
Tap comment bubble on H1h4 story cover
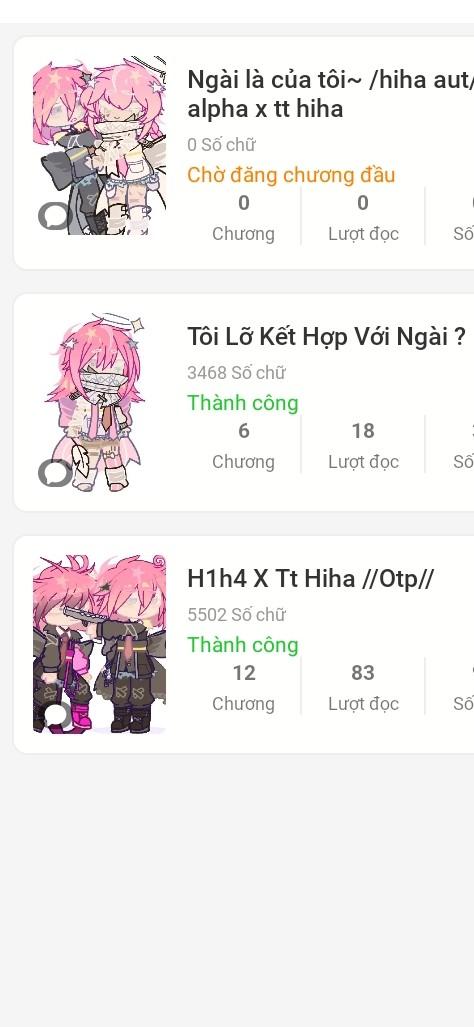pyautogui.click(x=54, y=715)
